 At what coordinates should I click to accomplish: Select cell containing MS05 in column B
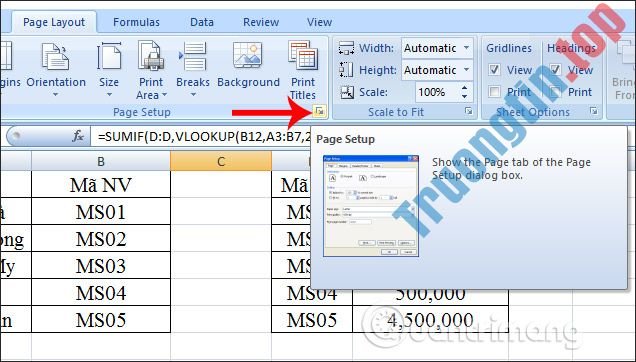pos(101,319)
